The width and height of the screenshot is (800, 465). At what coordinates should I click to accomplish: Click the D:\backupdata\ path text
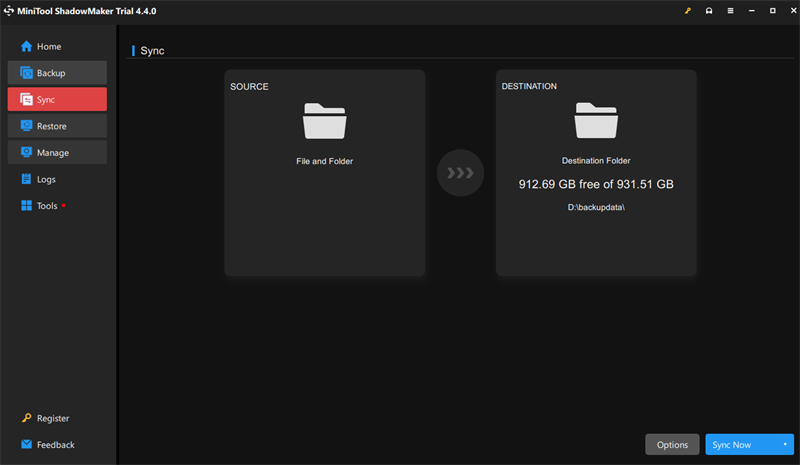point(596,207)
